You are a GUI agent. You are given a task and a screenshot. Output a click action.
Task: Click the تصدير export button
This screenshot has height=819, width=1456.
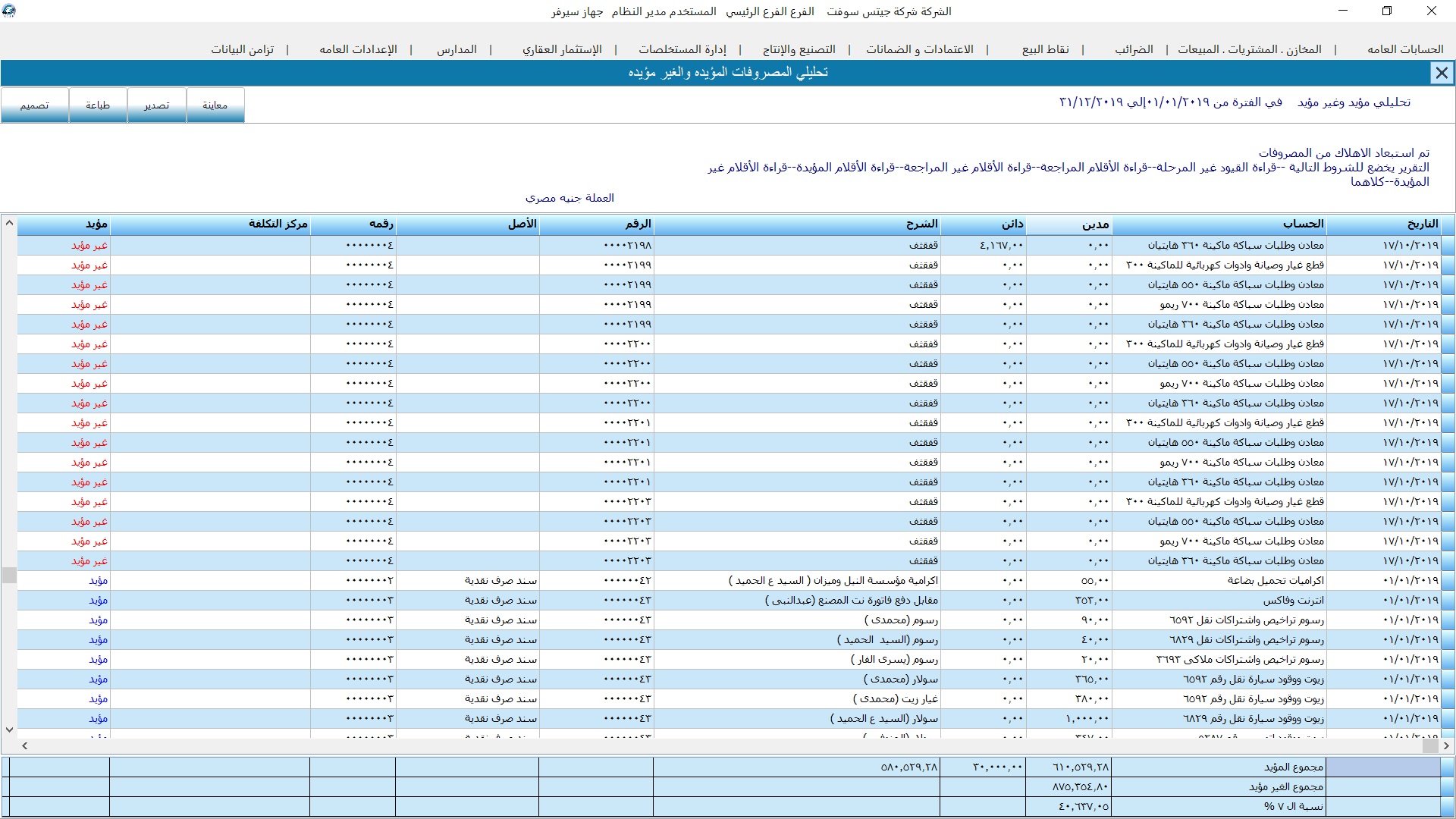pos(157,105)
